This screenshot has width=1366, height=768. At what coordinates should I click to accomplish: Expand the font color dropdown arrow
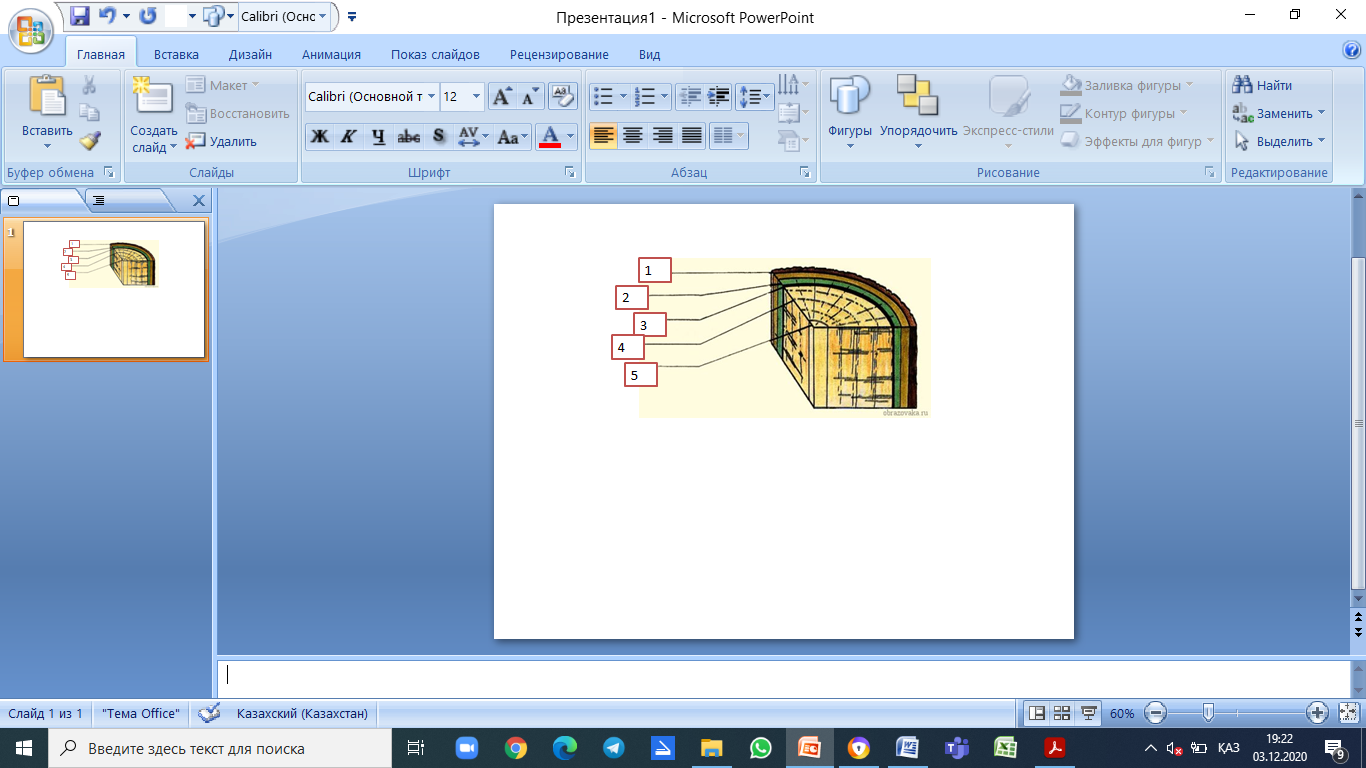[x=571, y=136]
